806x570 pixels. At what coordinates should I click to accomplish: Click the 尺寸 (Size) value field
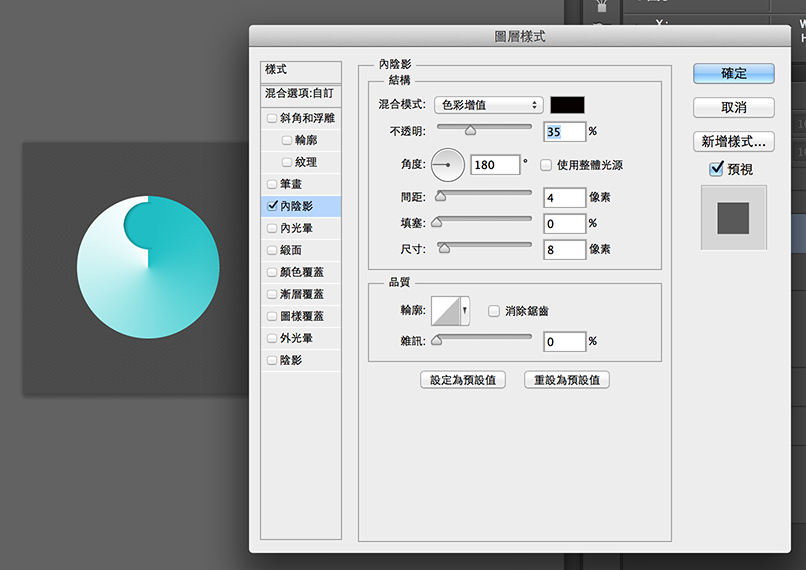tap(565, 249)
